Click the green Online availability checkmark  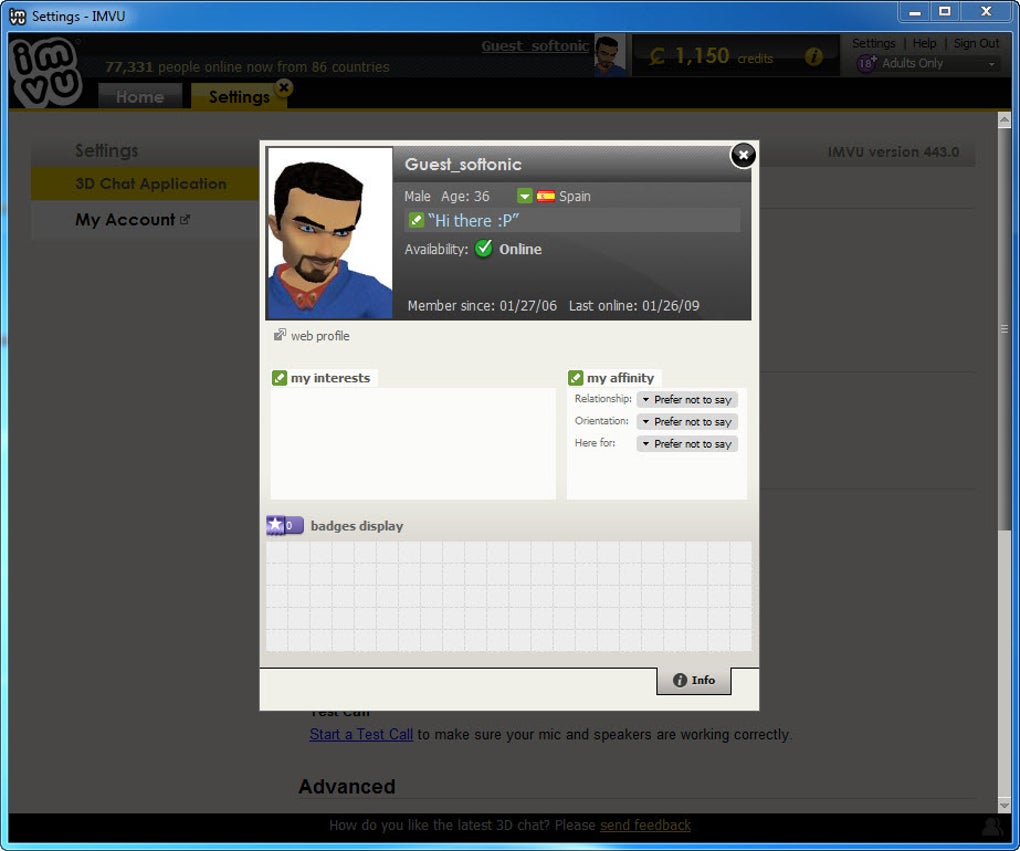click(x=483, y=248)
